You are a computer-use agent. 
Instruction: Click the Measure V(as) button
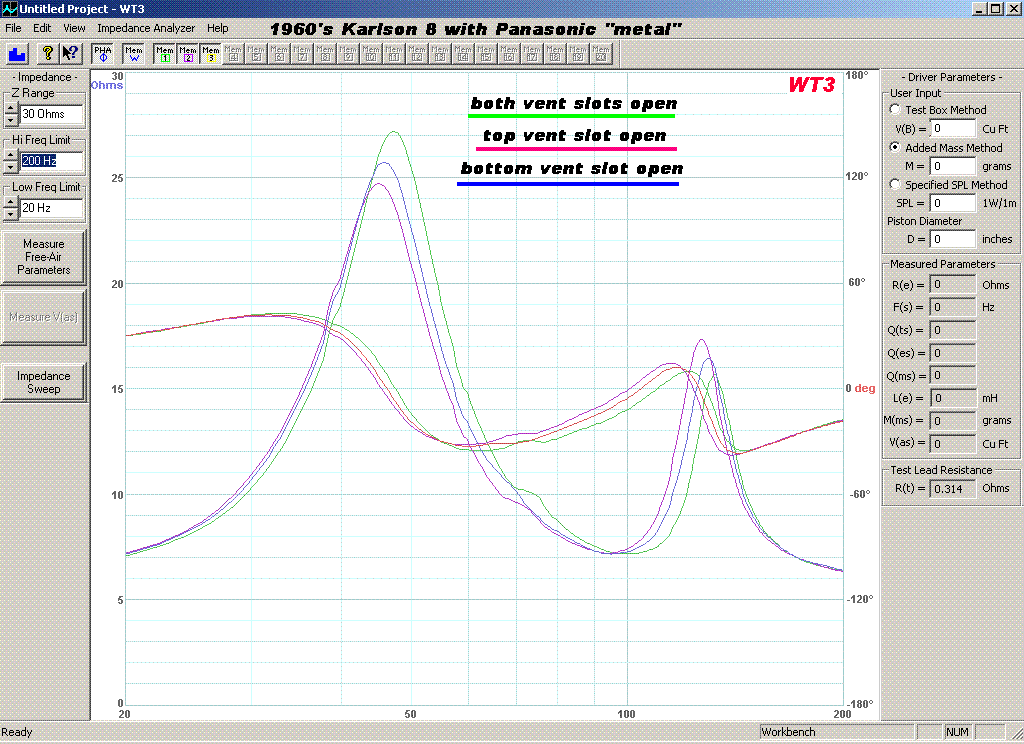(43, 317)
